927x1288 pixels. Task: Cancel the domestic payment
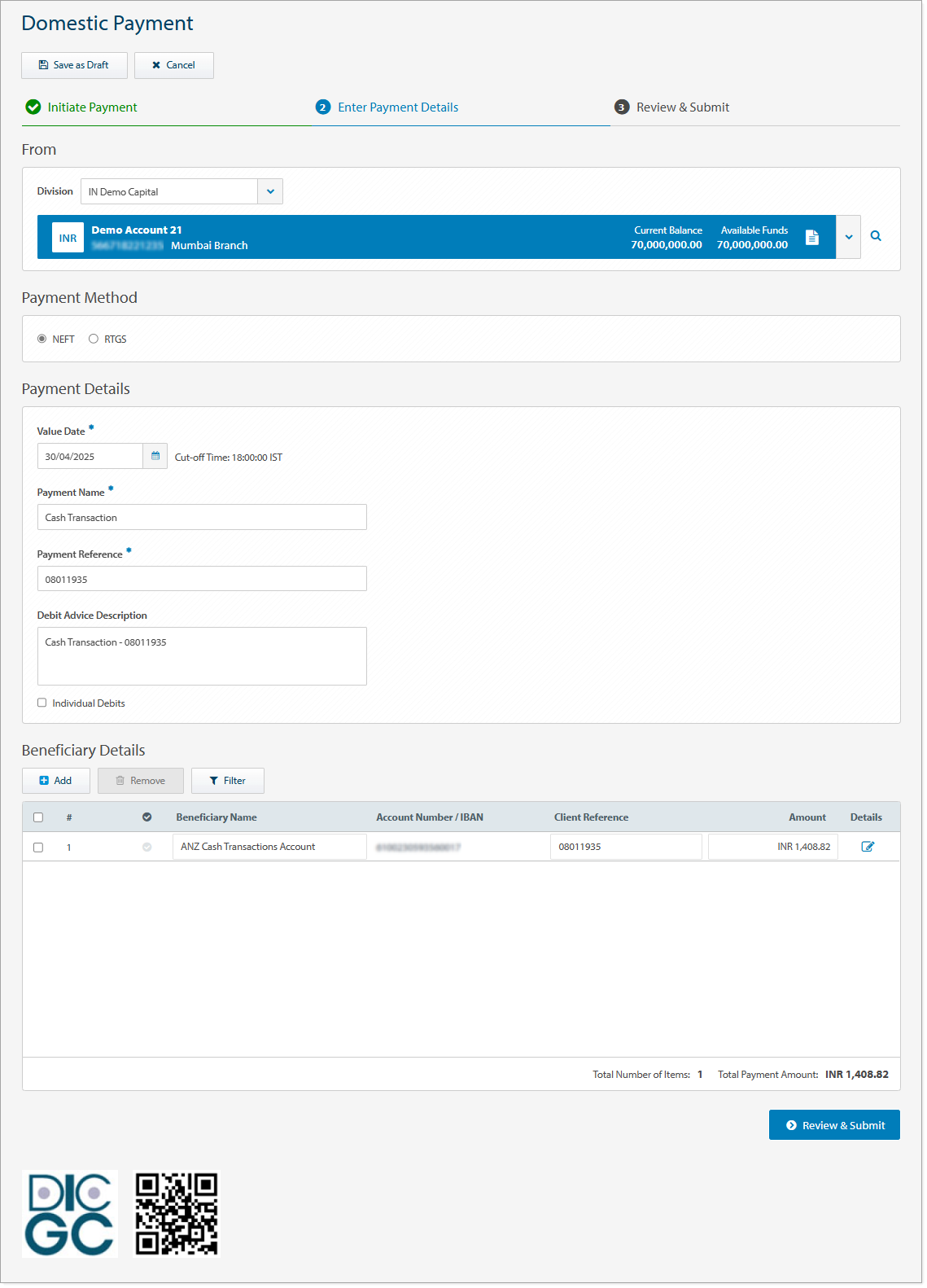(173, 65)
